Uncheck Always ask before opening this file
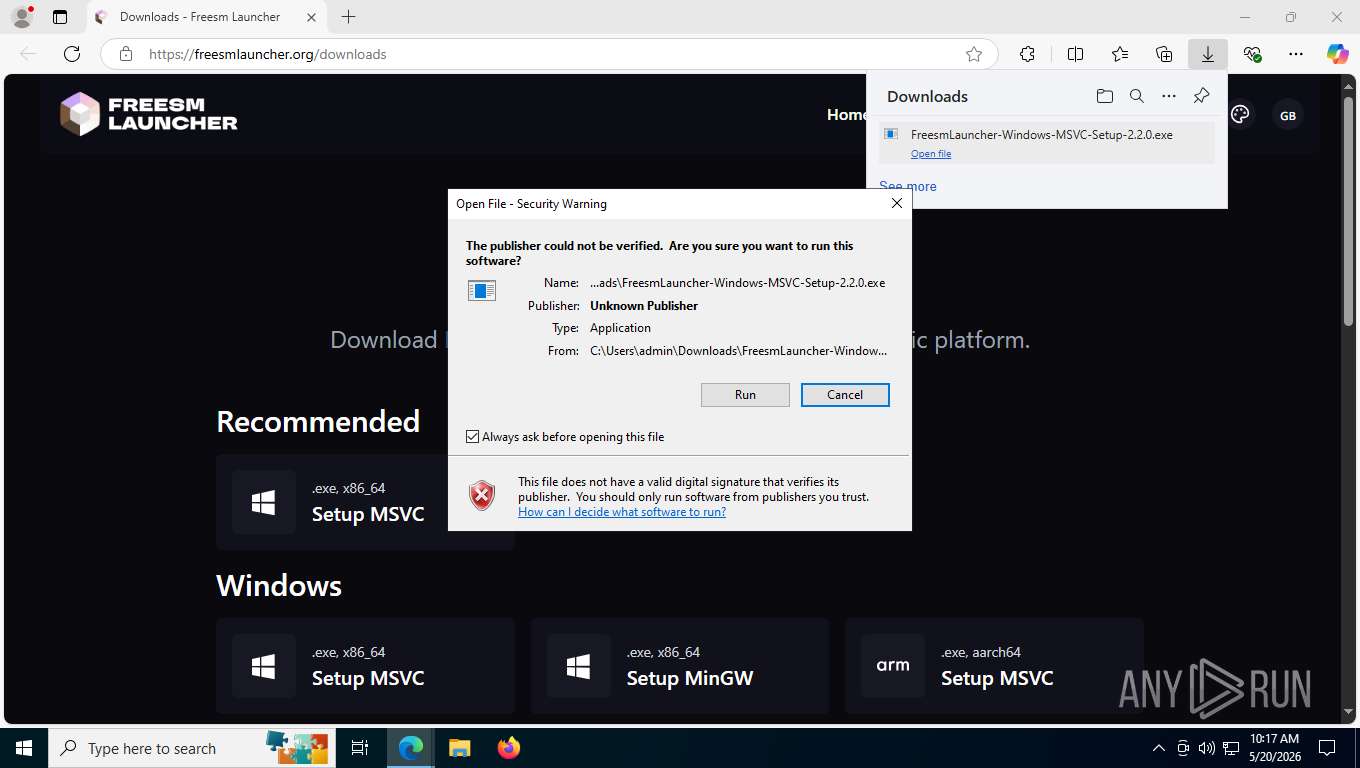Viewport: 1360px width, 768px height. [473, 437]
